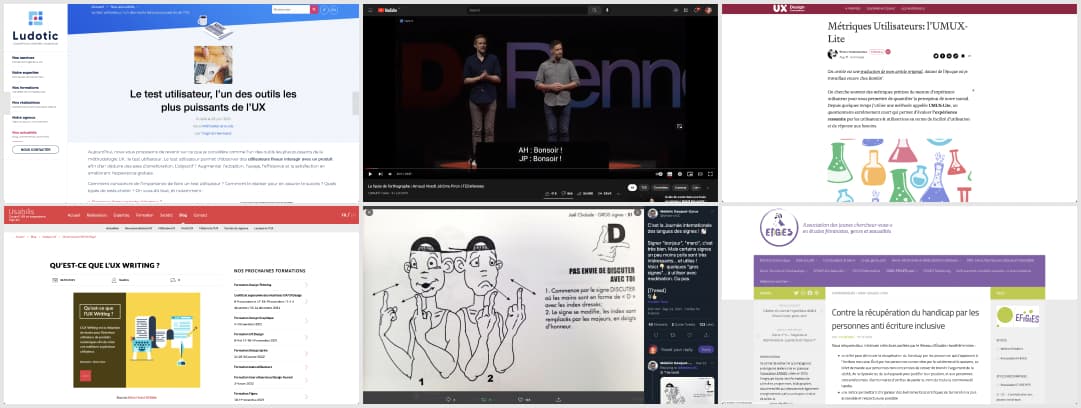Click the 'Formation' item in Usabilis menu
Screen dimensions: 1081x408
[143, 215]
